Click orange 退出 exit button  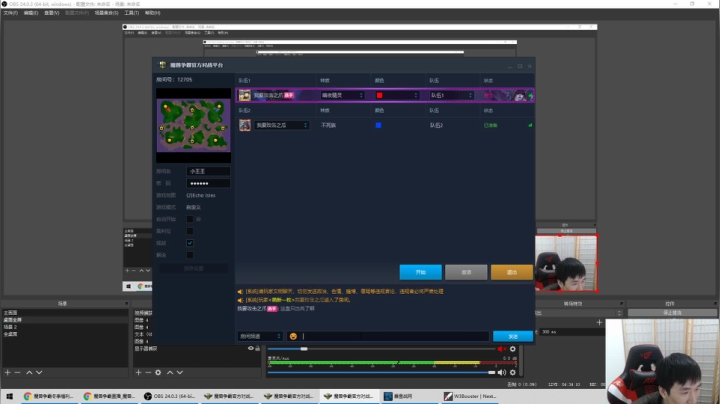512,272
